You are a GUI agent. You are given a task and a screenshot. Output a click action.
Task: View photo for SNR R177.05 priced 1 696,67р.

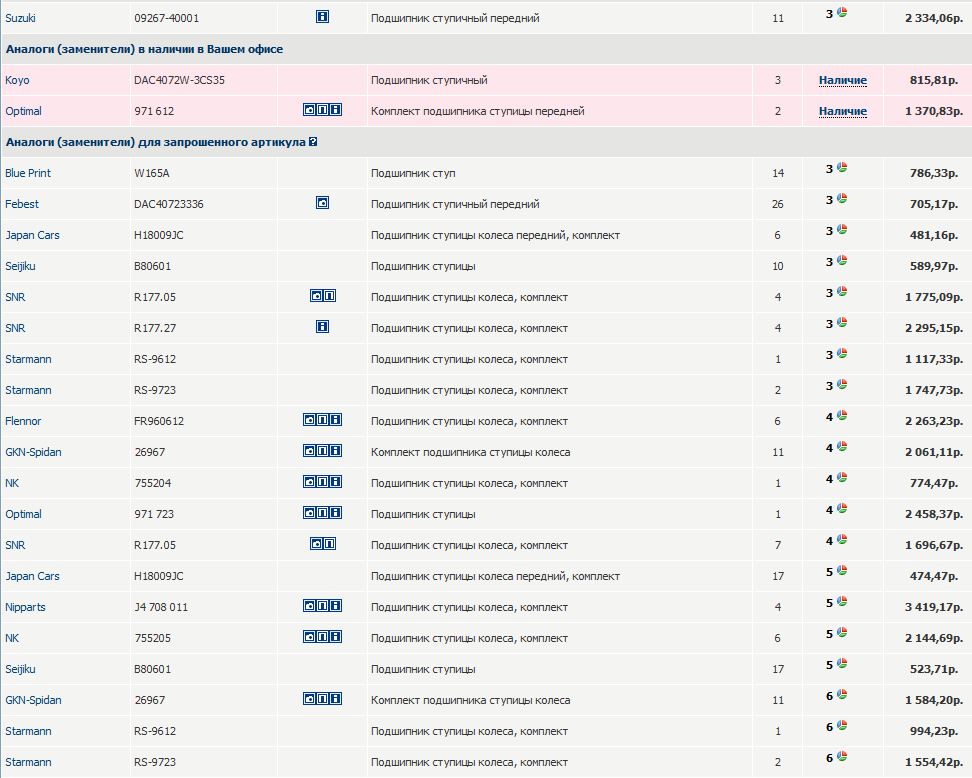click(x=316, y=544)
